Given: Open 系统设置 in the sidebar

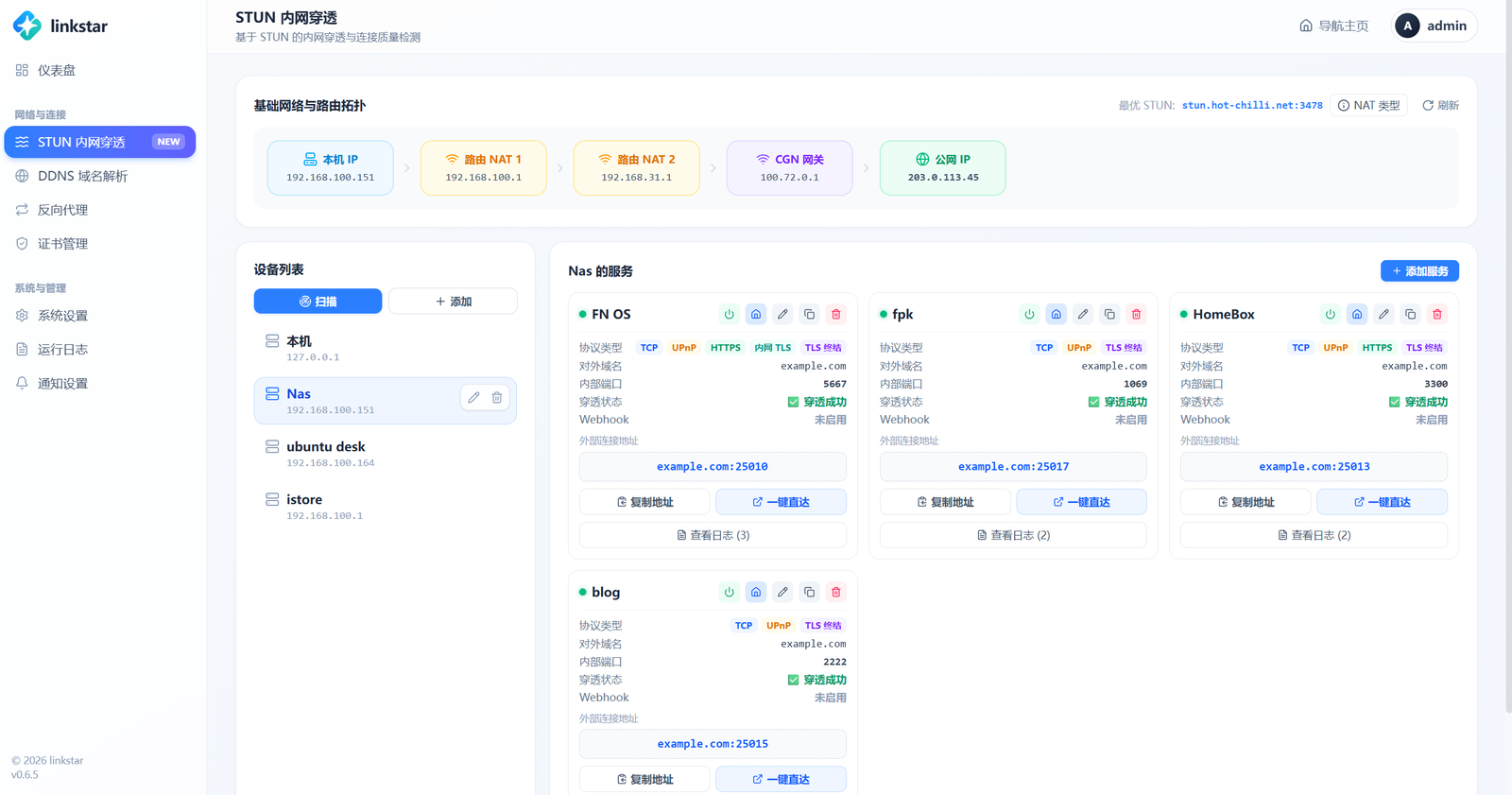Looking at the screenshot, I should point(100,316).
